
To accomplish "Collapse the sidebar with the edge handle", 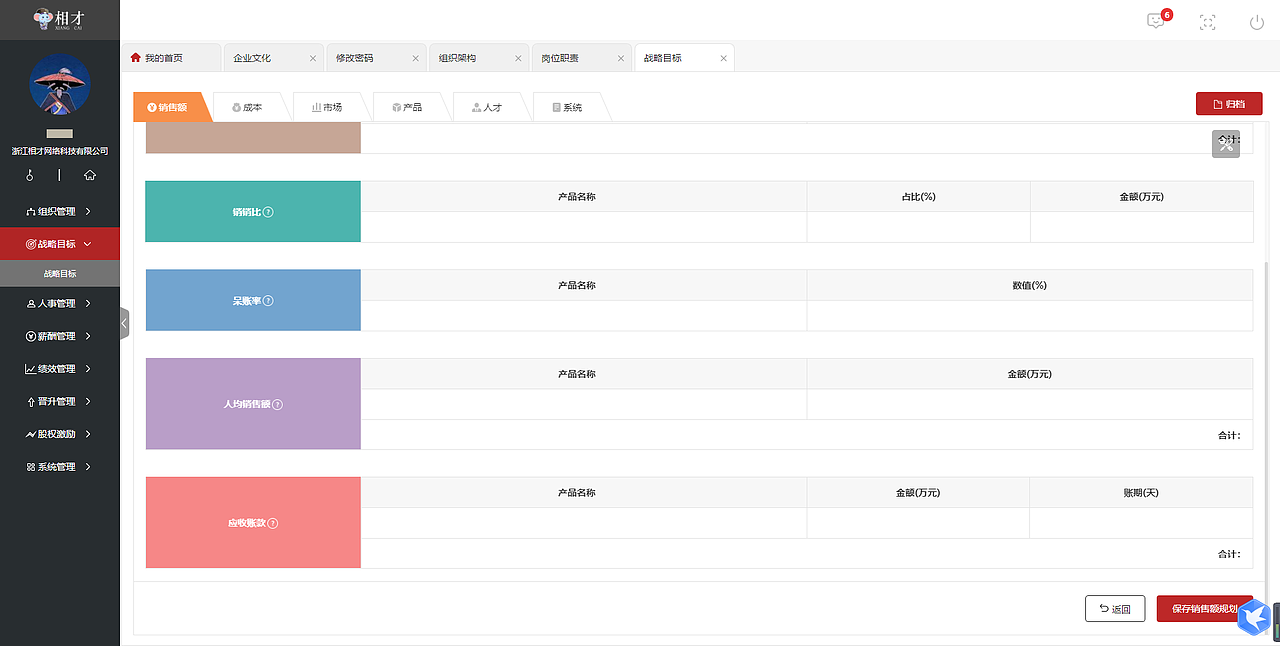I will [x=124, y=323].
